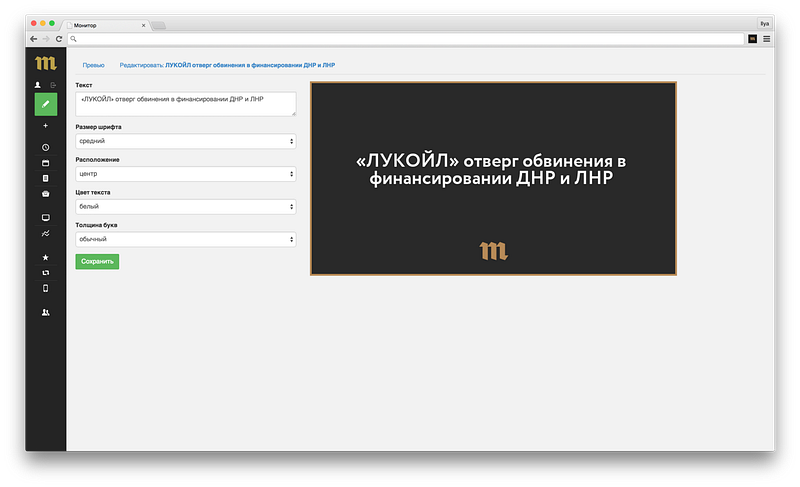Open the user profile icon
This screenshot has height=487, width=800.
pyautogui.click(x=37, y=85)
